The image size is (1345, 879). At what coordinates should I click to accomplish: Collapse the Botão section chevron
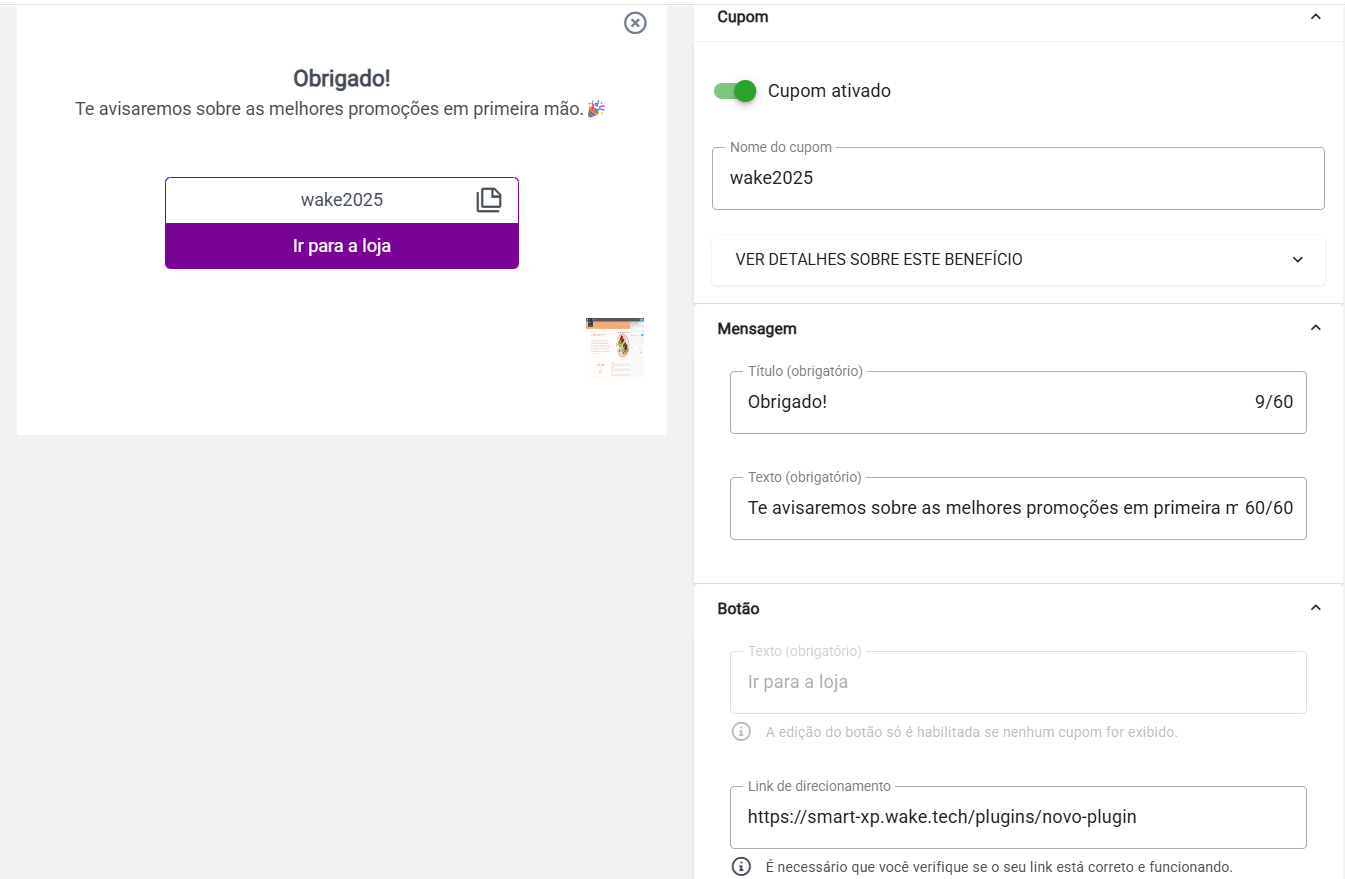coord(1316,608)
